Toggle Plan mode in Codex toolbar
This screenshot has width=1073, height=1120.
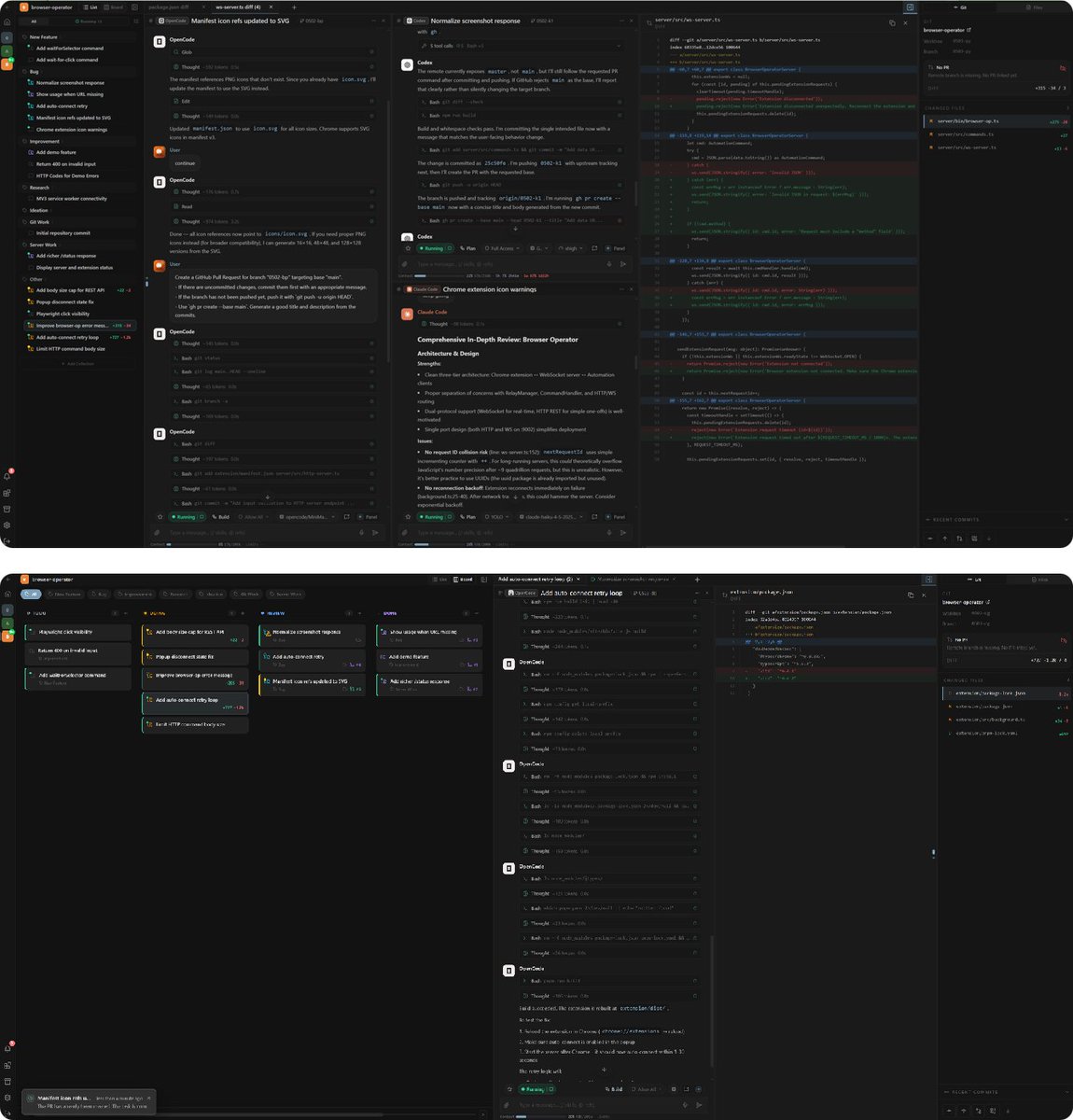coord(468,248)
